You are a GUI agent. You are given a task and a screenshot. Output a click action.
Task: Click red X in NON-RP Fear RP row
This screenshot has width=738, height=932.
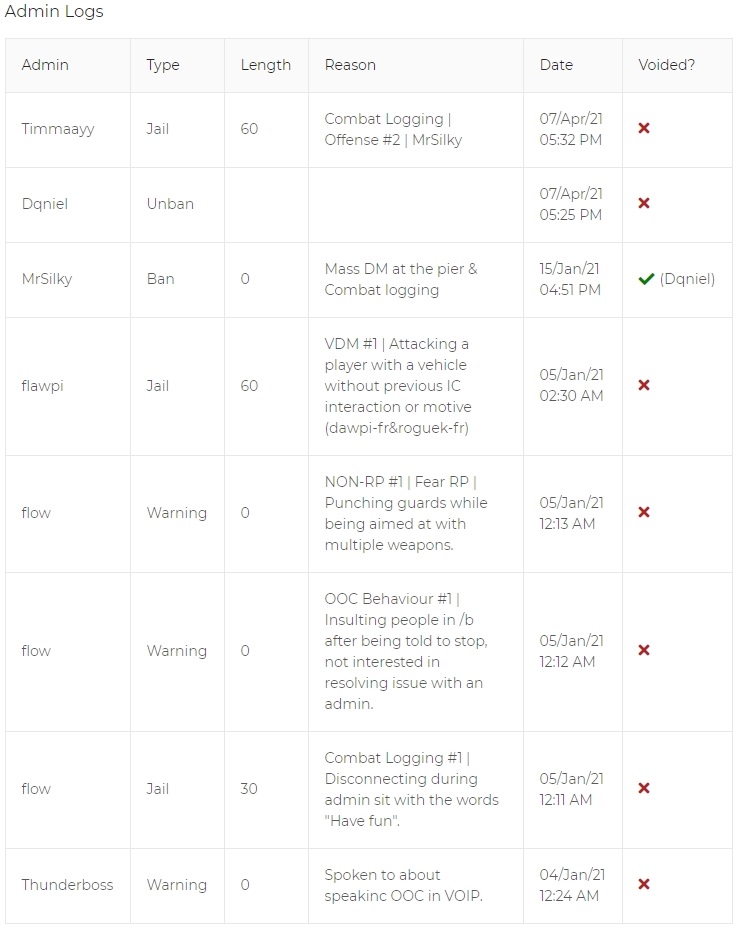[x=644, y=512]
